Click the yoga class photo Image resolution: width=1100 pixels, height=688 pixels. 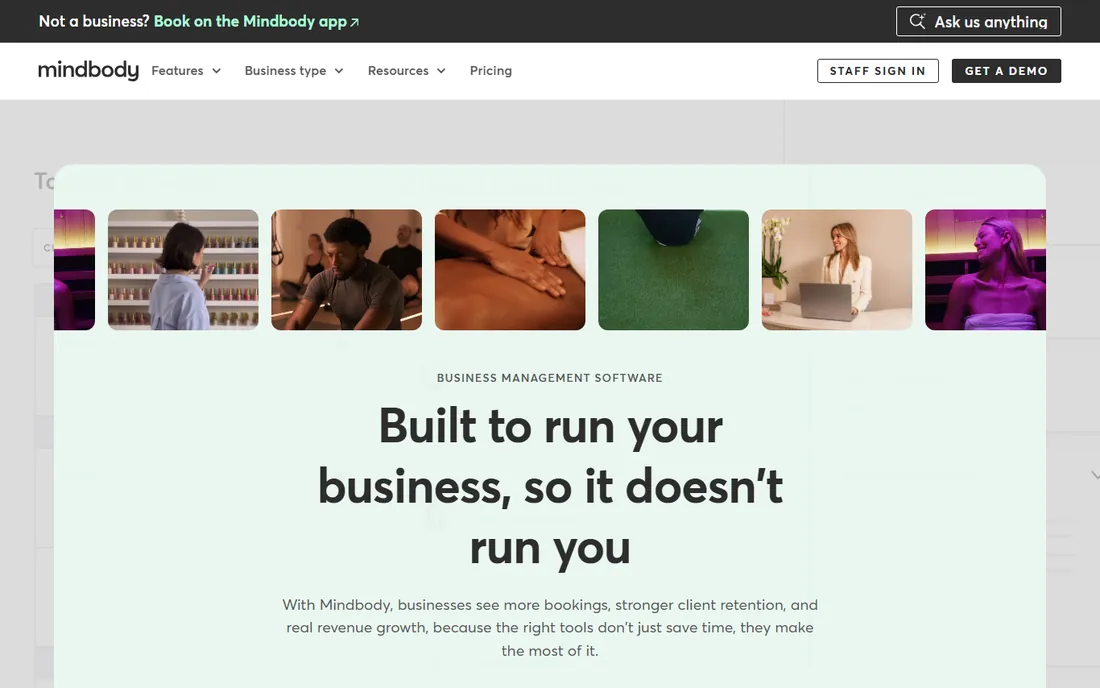[347, 269]
